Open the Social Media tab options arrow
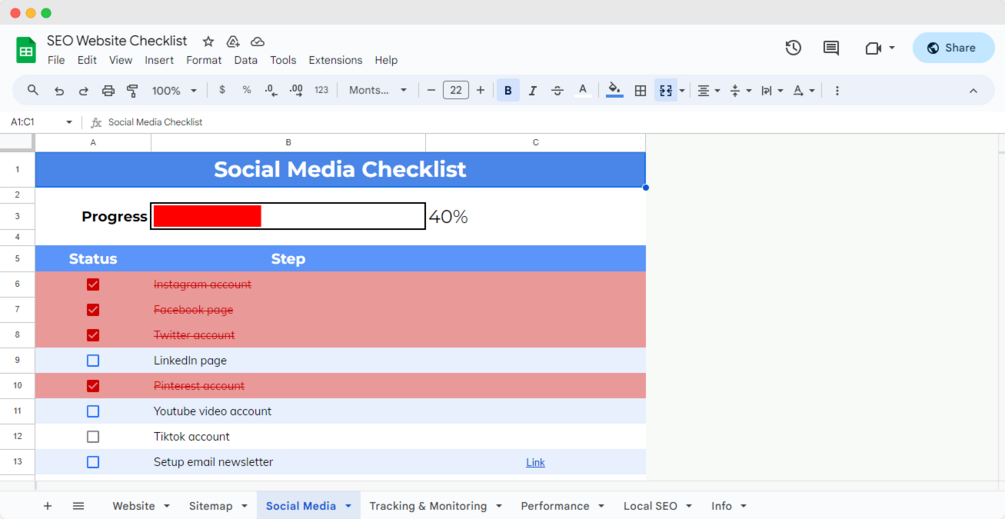 click(349, 506)
